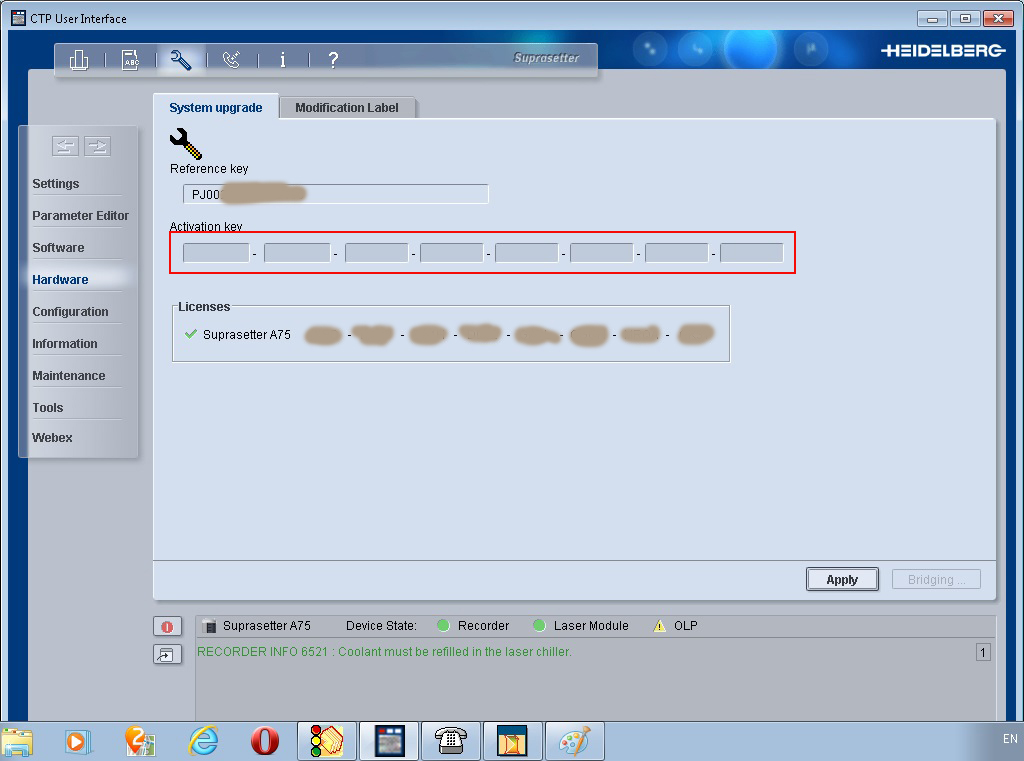Focus the fifth Activation key segment
This screenshot has height=761, width=1024.
[527, 253]
